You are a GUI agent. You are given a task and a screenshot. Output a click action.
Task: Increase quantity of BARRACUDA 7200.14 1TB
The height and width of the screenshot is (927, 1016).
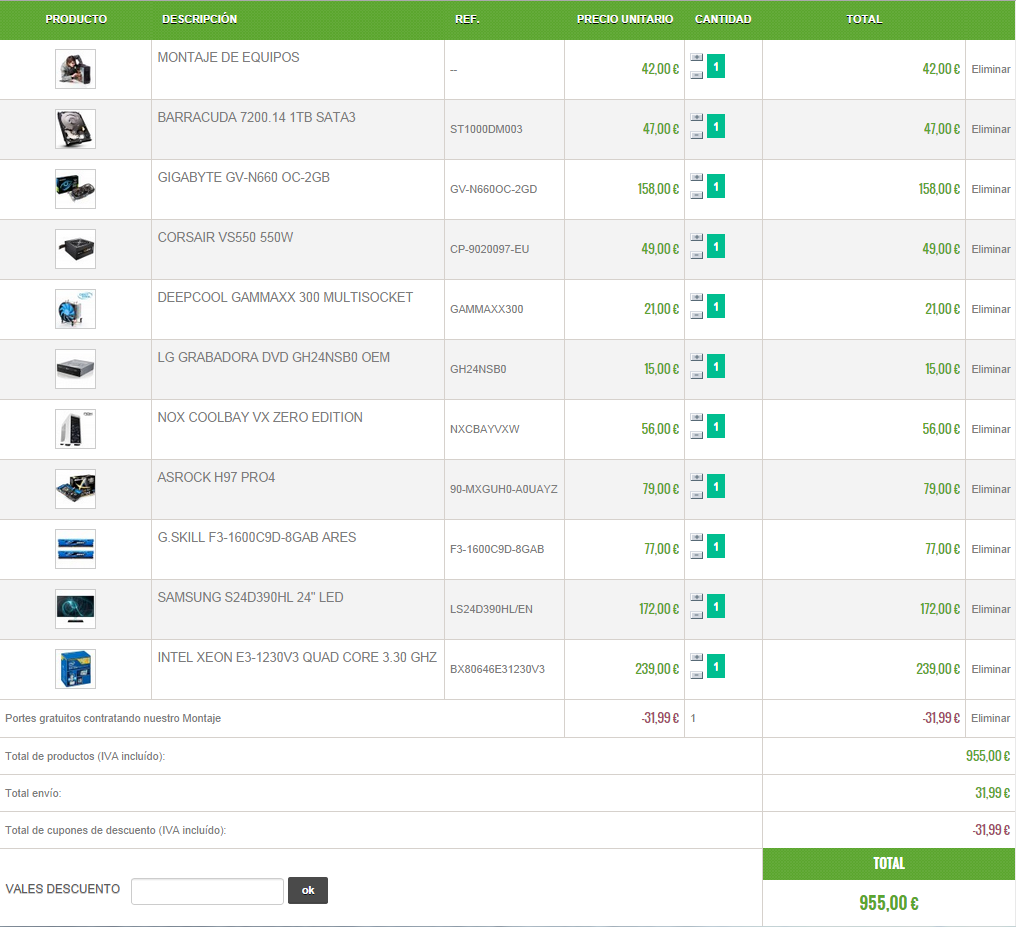697,118
